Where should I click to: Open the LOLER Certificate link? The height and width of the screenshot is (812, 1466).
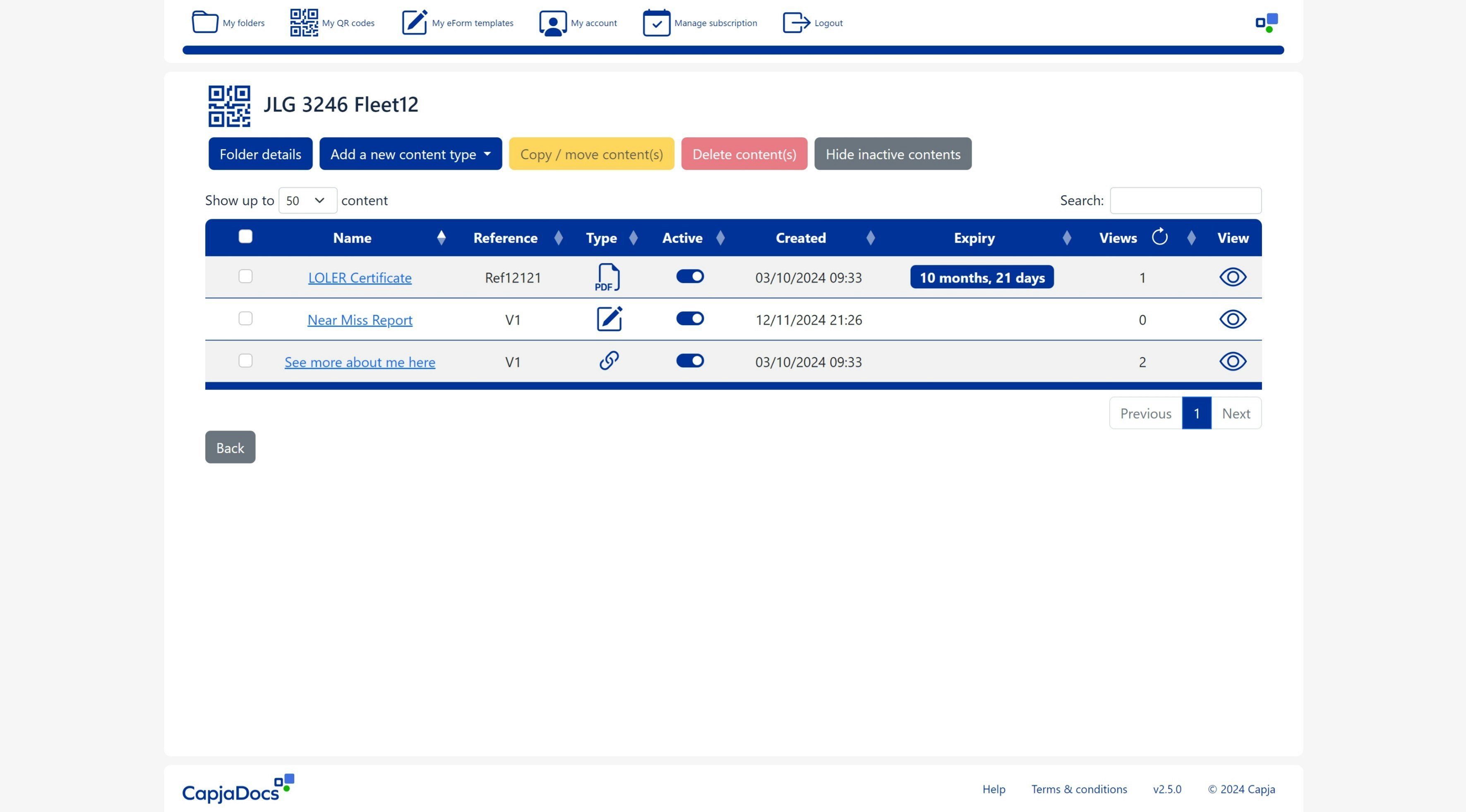pos(360,278)
